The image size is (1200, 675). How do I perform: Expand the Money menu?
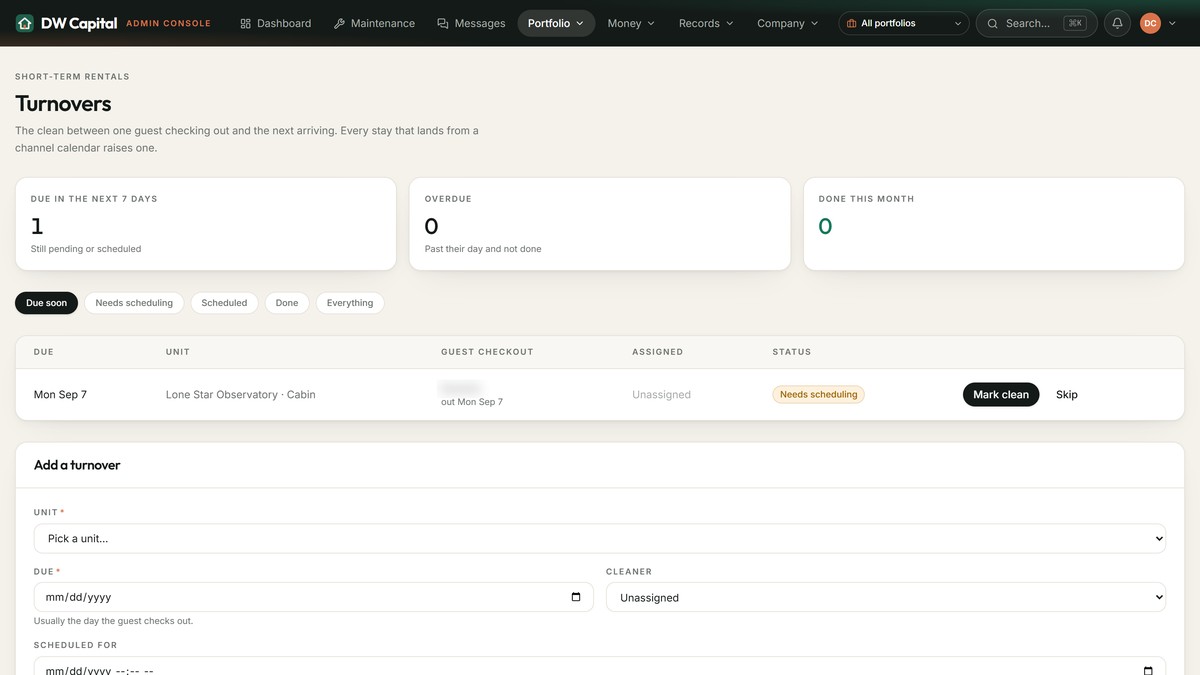tap(631, 23)
